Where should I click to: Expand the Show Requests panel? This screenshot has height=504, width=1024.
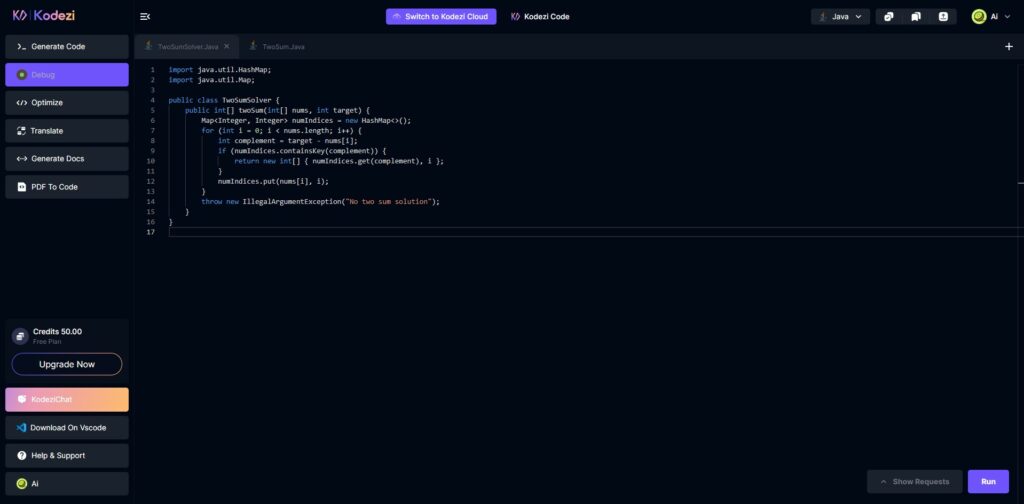click(x=914, y=482)
